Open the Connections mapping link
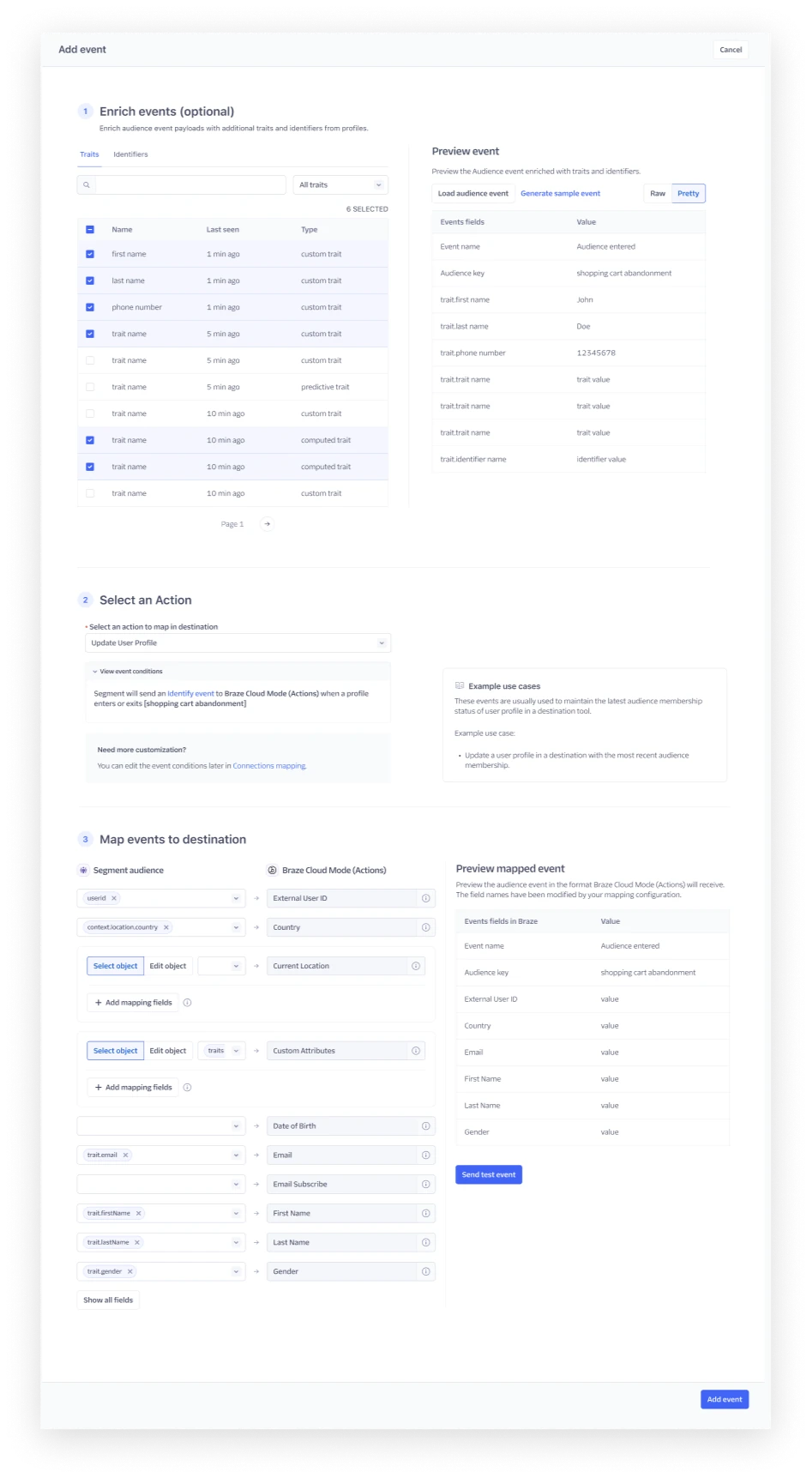The height and width of the screenshot is (1478, 812). 269,765
